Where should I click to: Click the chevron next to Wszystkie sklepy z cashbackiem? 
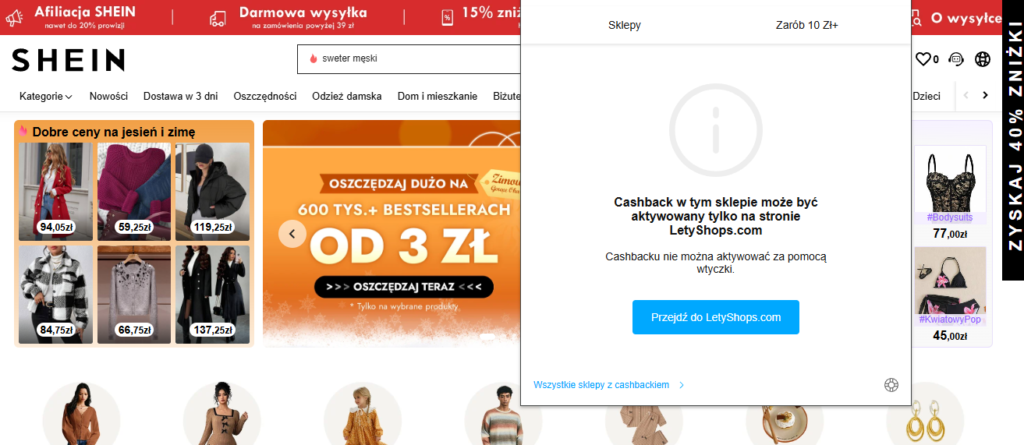point(682,386)
